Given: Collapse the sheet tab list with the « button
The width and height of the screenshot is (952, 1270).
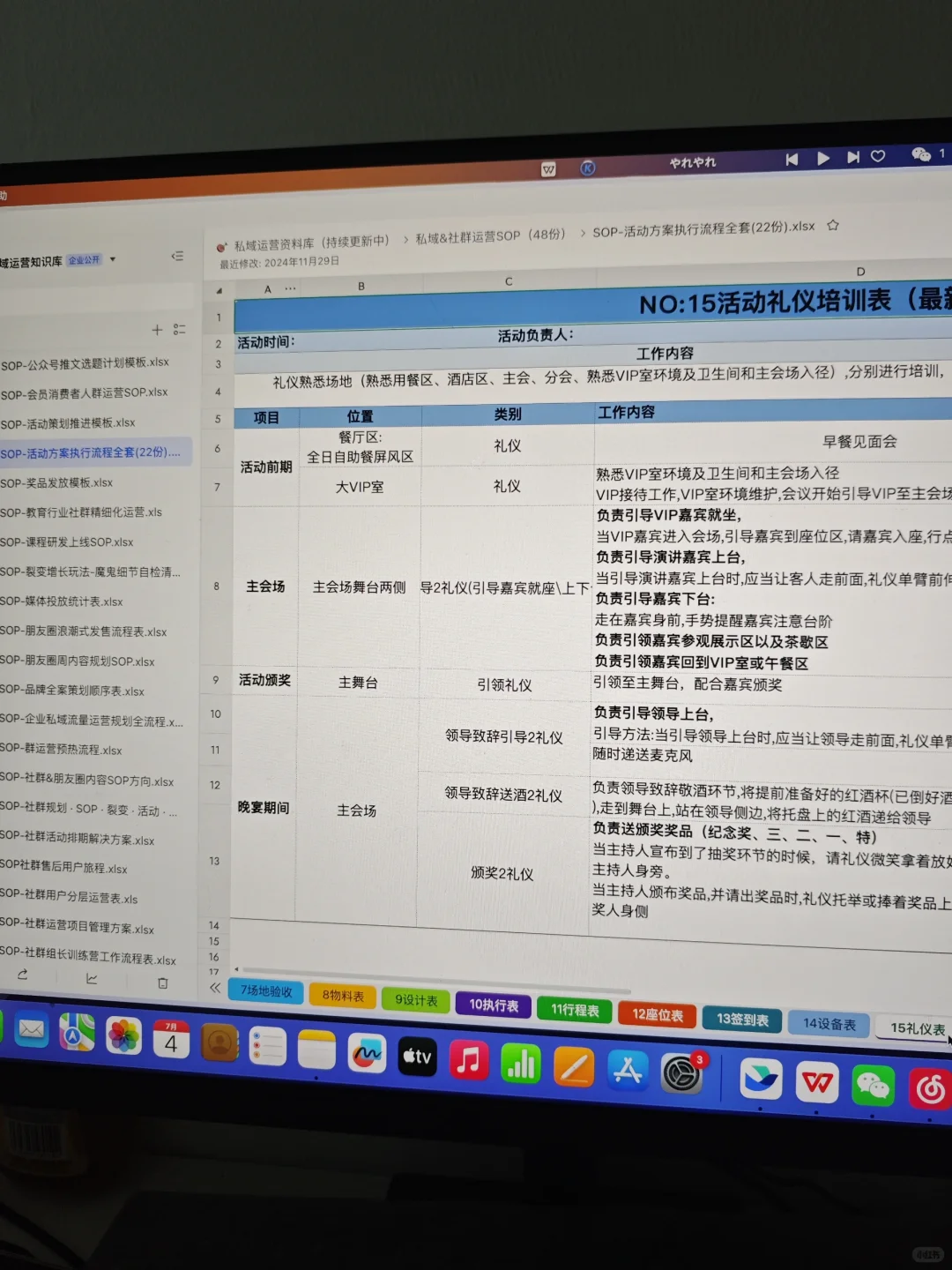Looking at the screenshot, I should click(x=215, y=988).
